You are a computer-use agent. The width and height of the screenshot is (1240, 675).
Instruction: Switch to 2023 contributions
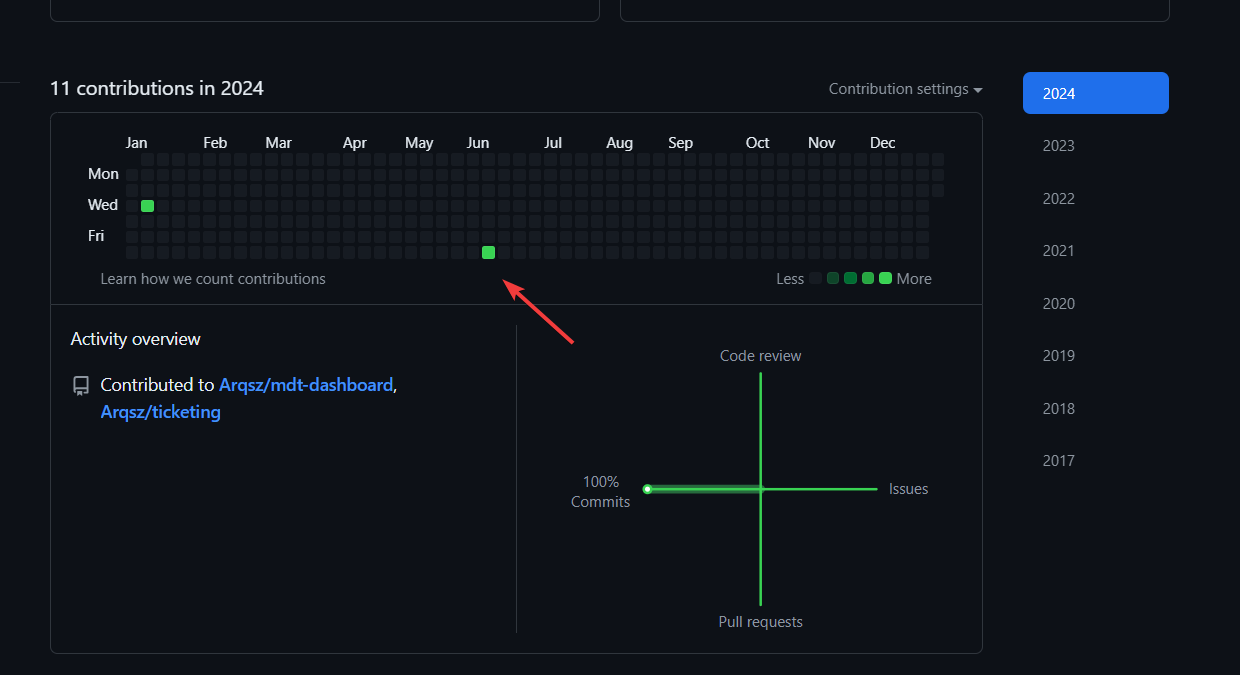pyautogui.click(x=1058, y=146)
